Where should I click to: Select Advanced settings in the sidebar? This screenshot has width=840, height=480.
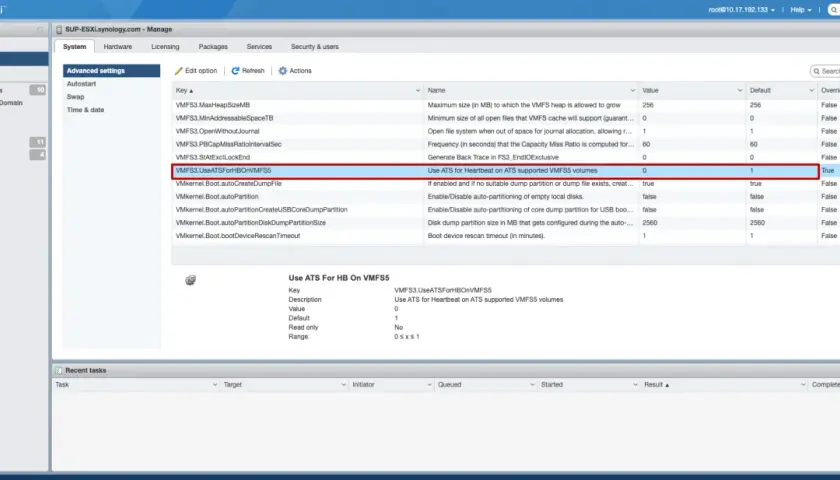coord(111,71)
